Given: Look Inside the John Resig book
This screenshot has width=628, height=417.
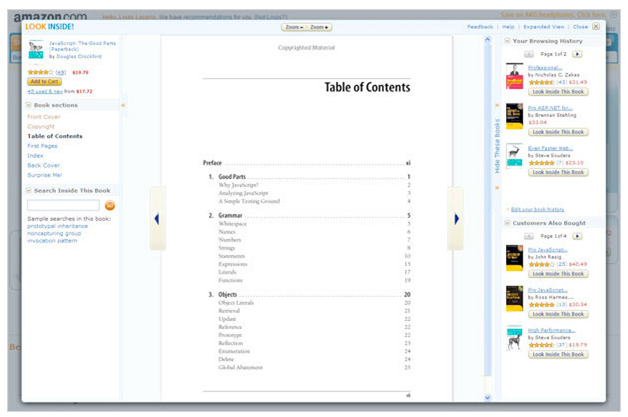Looking at the screenshot, I should pos(558,274).
